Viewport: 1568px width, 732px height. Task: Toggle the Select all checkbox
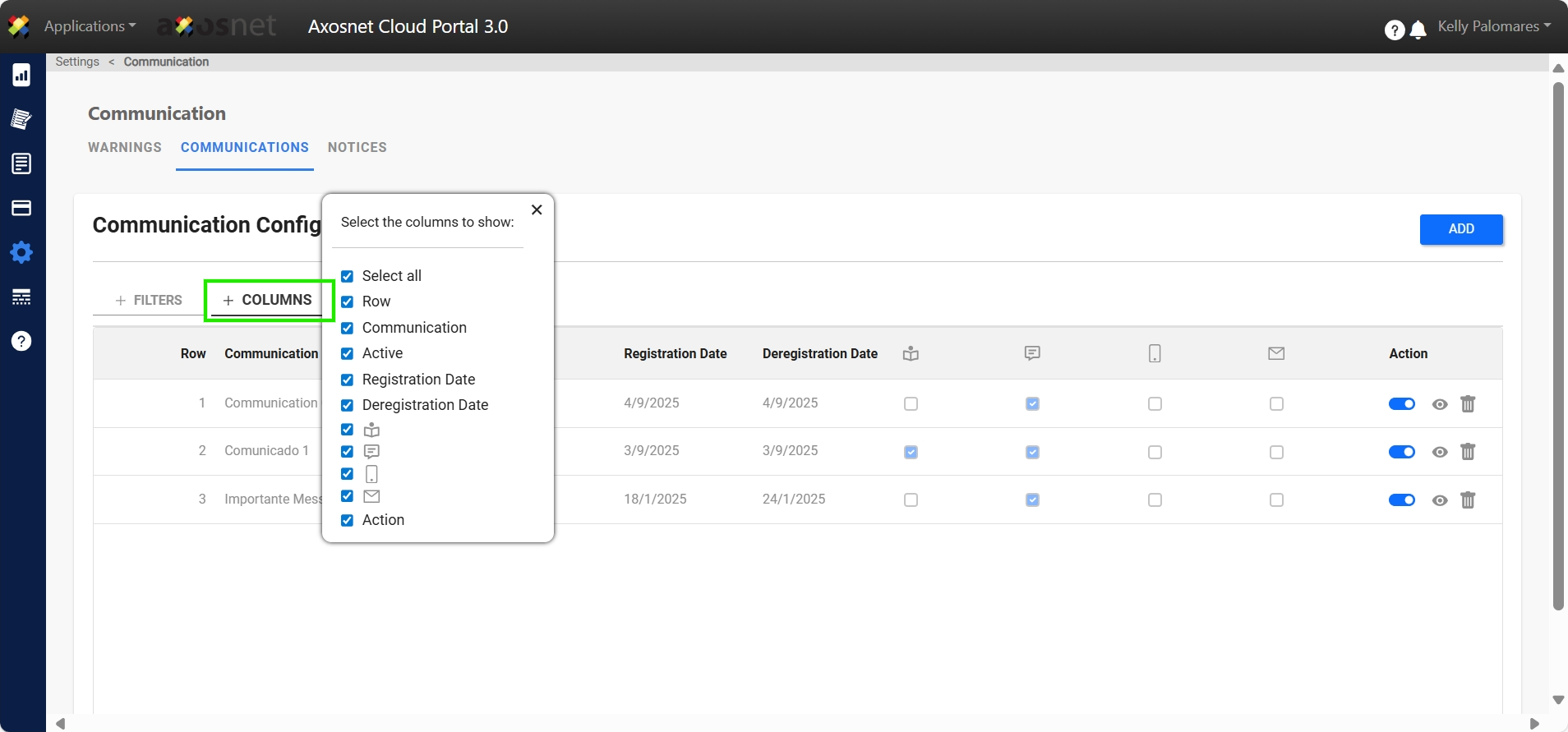[348, 276]
